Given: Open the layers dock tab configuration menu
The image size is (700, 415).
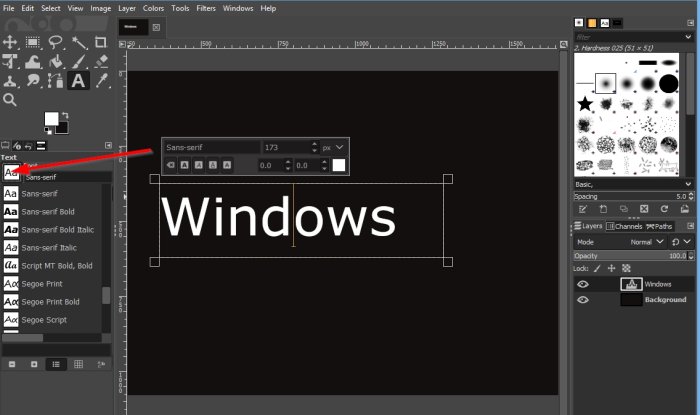Looking at the screenshot, I should (691, 226).
